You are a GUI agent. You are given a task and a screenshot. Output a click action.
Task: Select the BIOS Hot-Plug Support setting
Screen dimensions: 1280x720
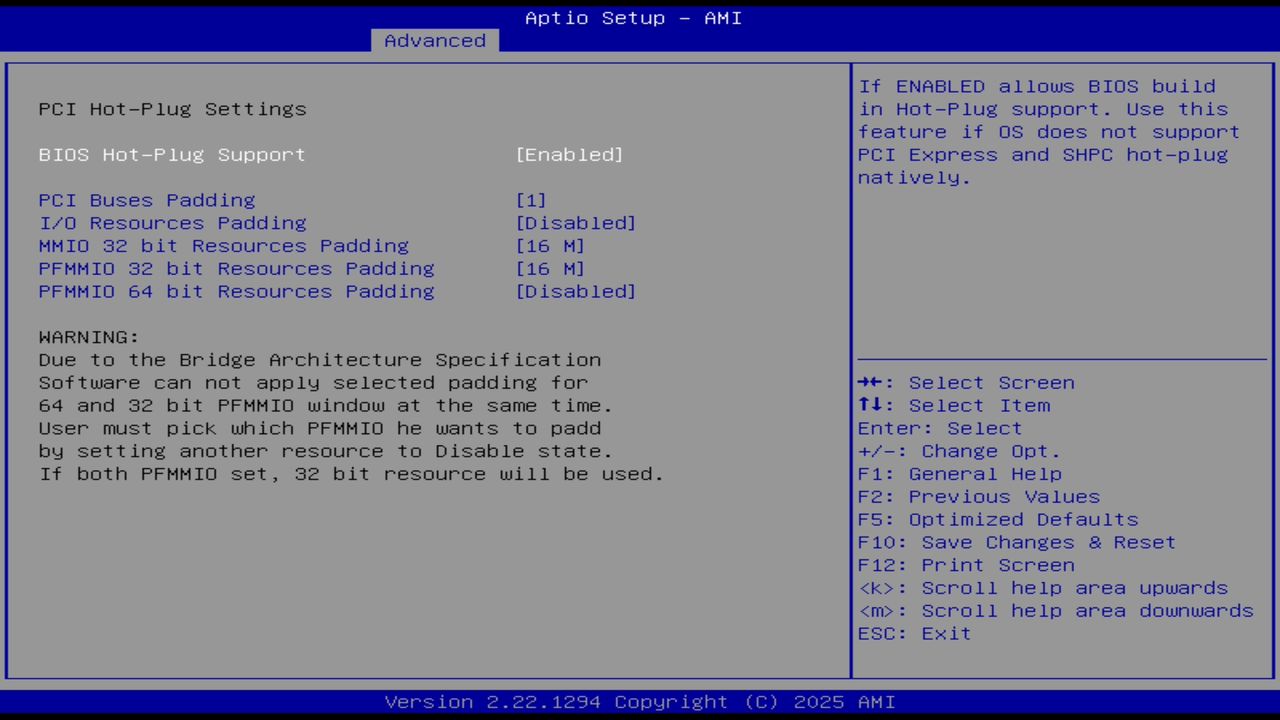(171, 155)
